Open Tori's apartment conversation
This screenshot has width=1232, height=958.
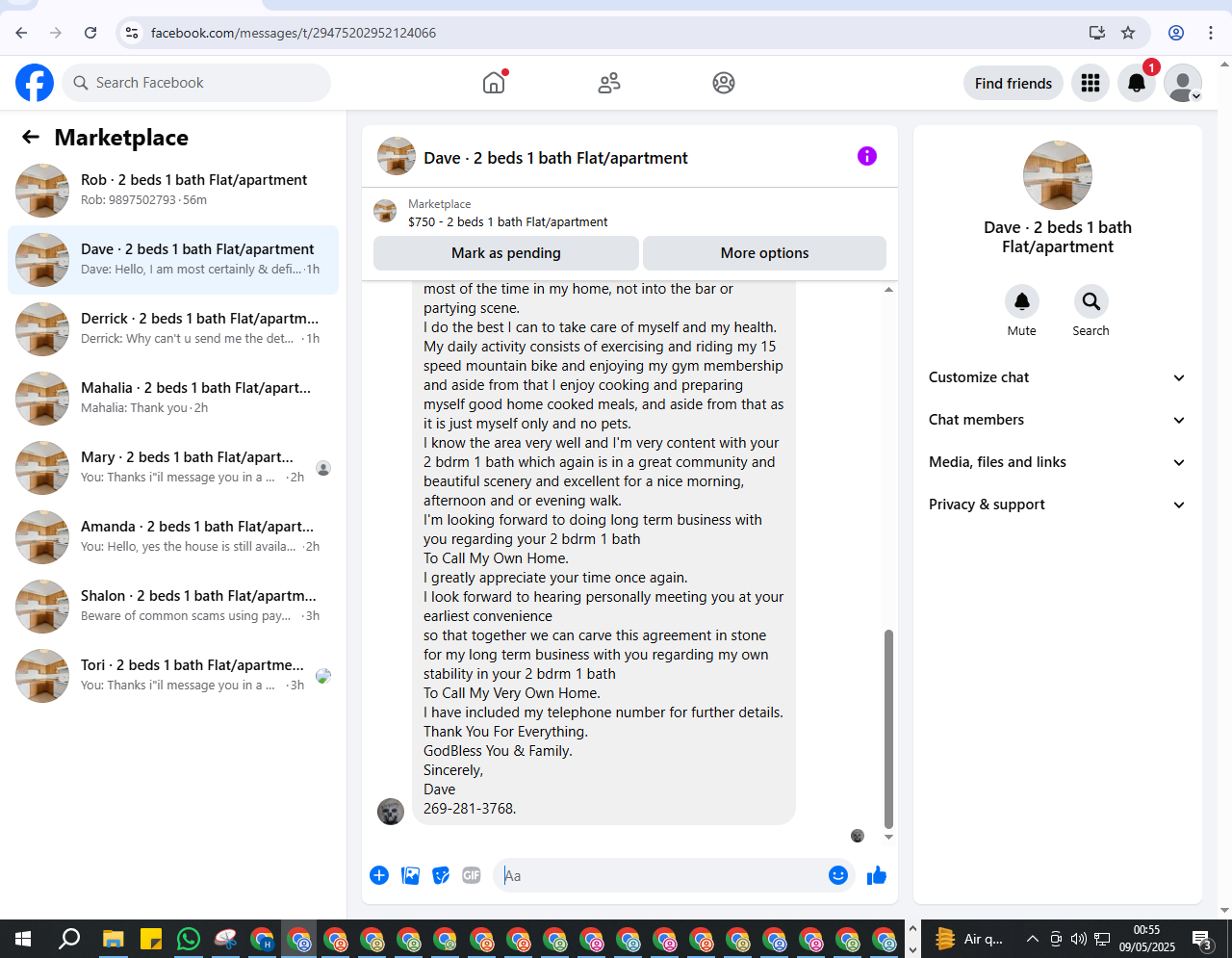pos(173,676)
